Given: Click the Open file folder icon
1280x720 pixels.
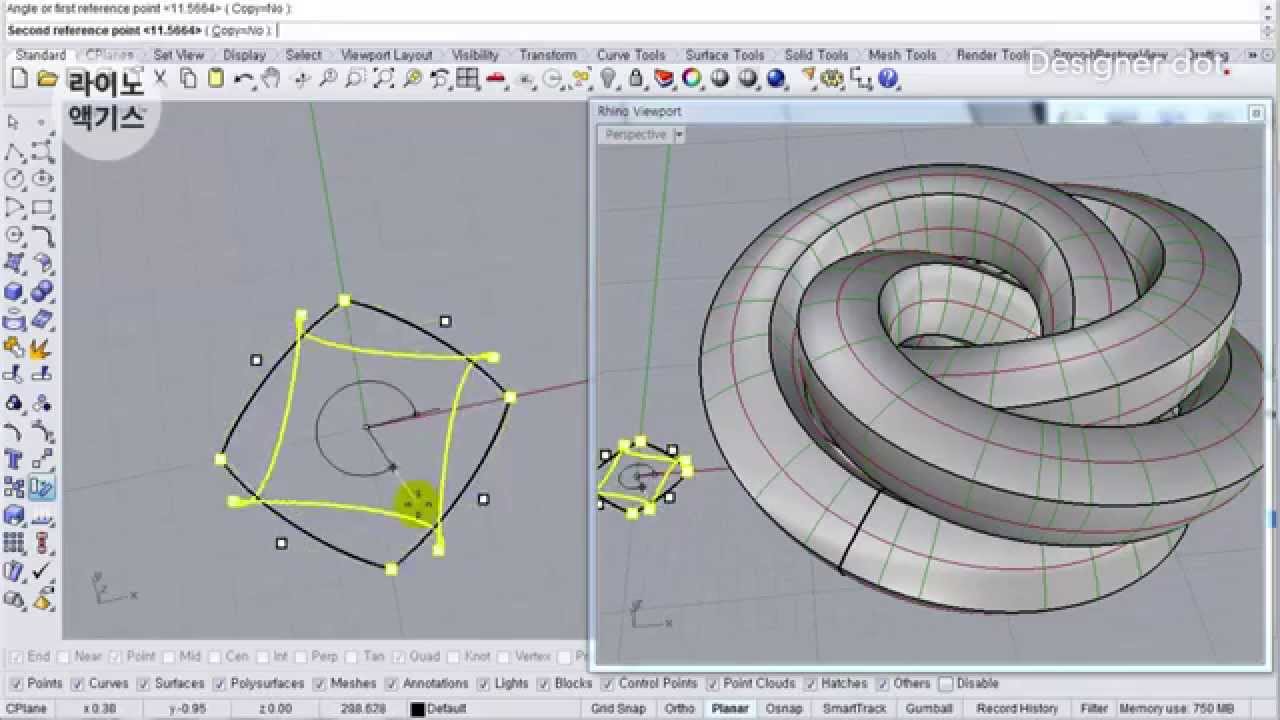Looking at the screenshot, I should pos(47,79).
